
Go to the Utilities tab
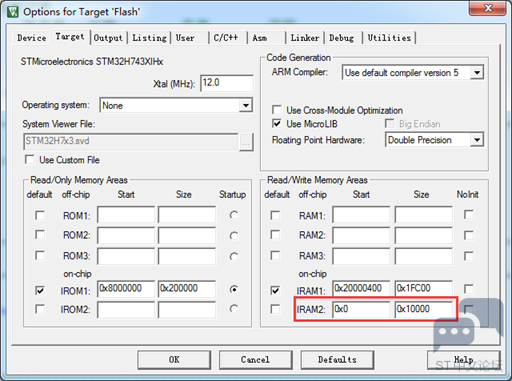coord(389,38)
